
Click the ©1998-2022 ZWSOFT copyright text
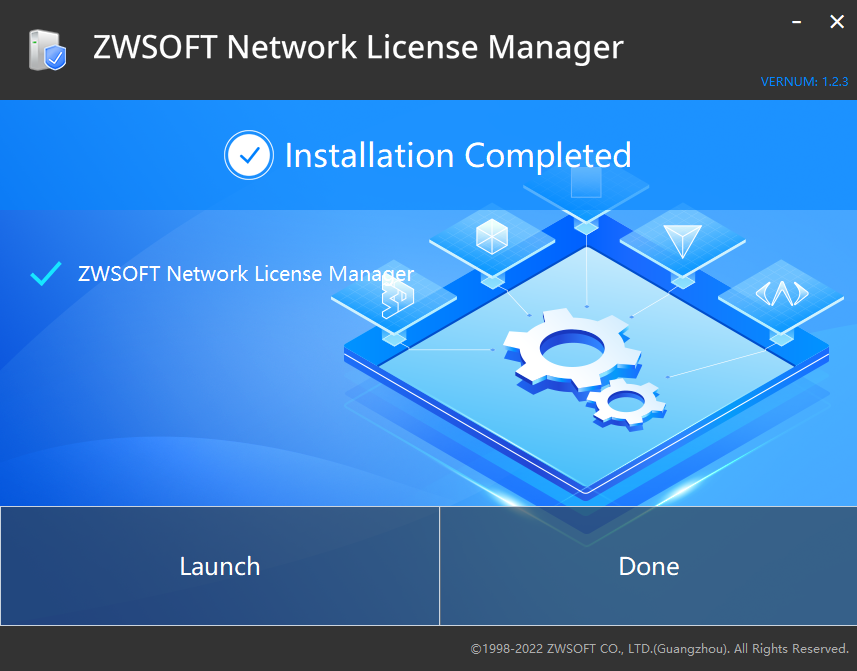tap(660, 649)
